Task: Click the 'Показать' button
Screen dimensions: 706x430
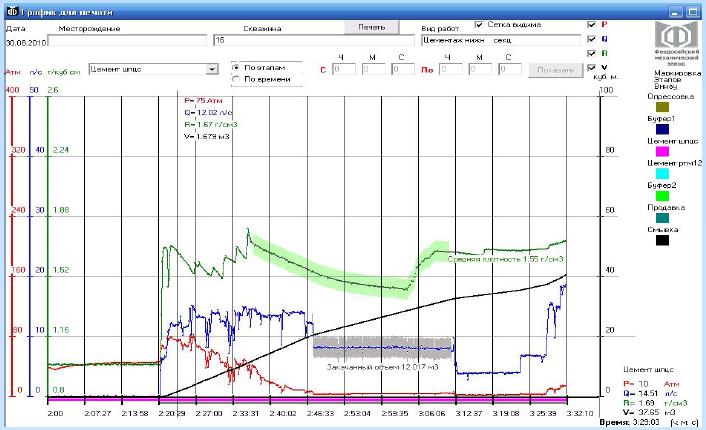Action: 556,70
